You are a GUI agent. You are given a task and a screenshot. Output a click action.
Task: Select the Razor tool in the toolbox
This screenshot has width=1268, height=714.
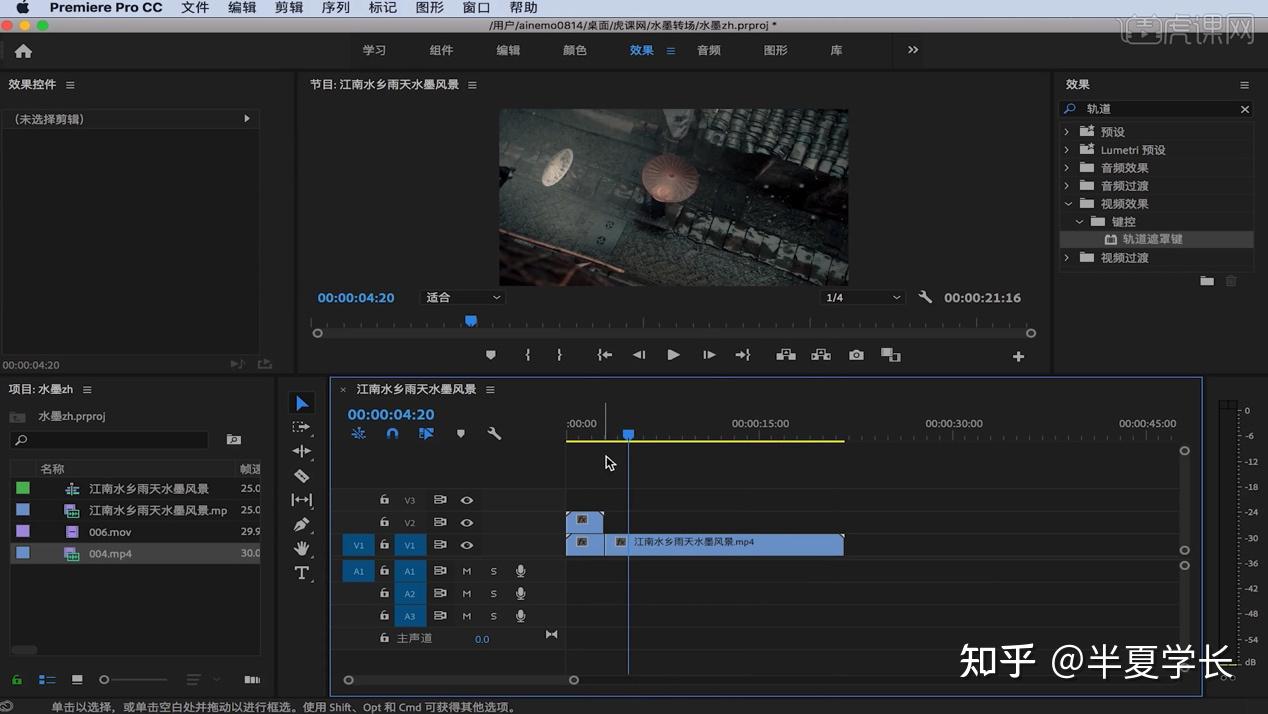[301, 476]
